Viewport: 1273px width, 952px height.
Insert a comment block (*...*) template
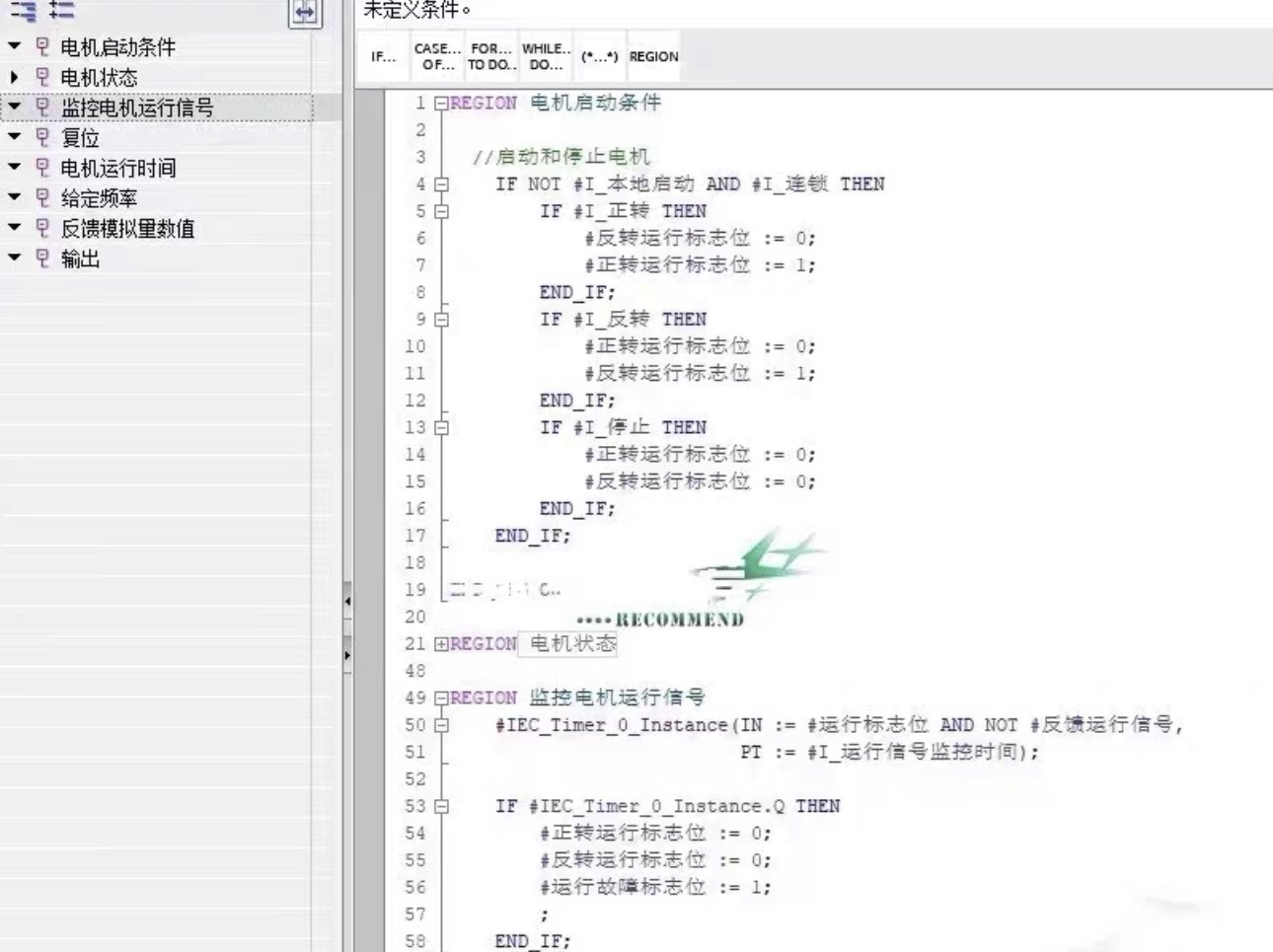click(x=599, y=56)
